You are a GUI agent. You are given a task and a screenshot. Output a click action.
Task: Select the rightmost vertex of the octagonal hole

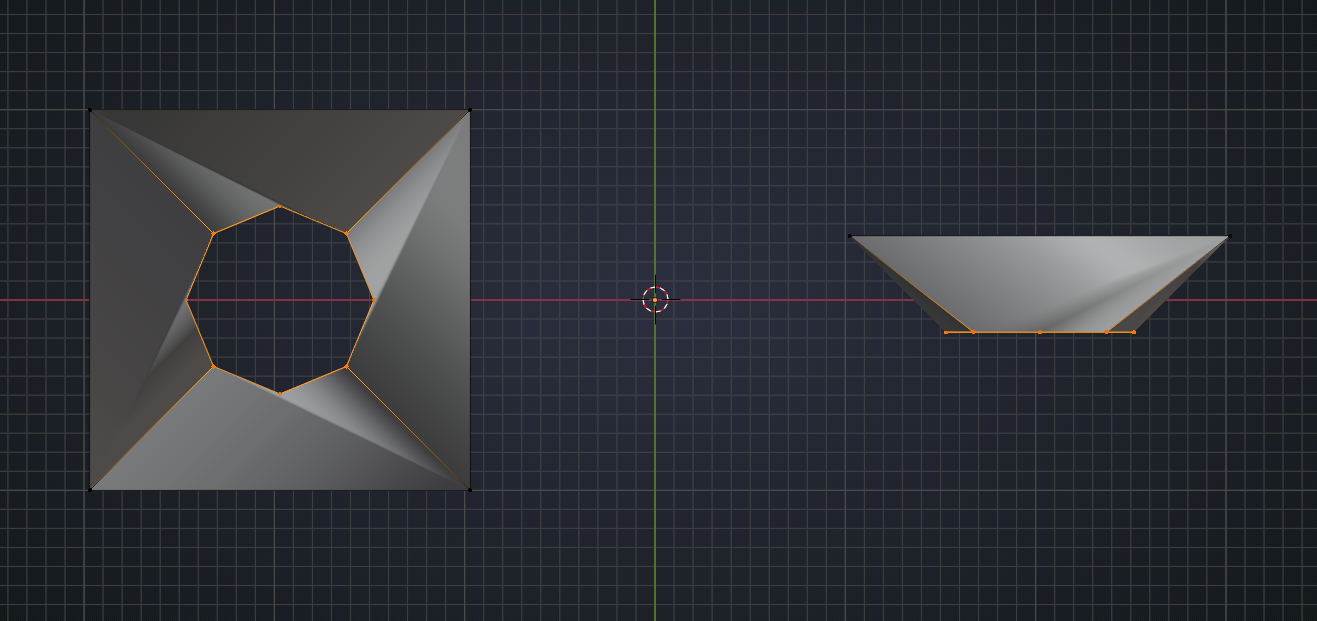pos(373,299)
